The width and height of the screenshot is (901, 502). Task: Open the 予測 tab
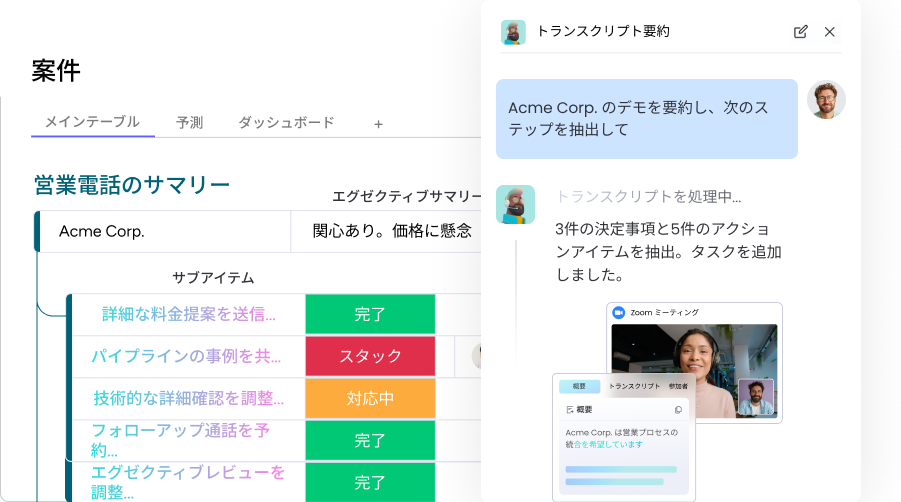point(190,122)
